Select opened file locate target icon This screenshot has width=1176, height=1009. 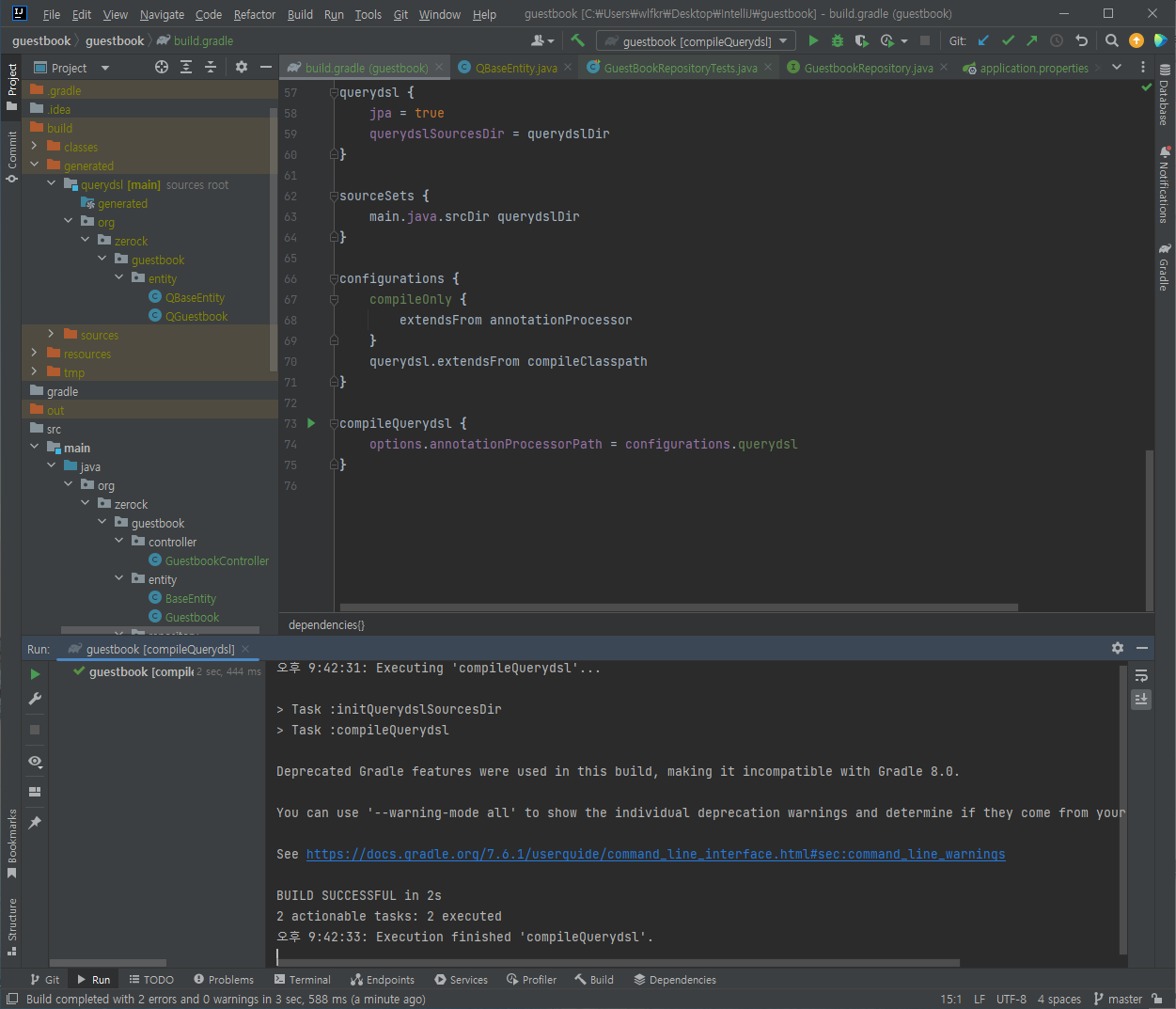162,67
